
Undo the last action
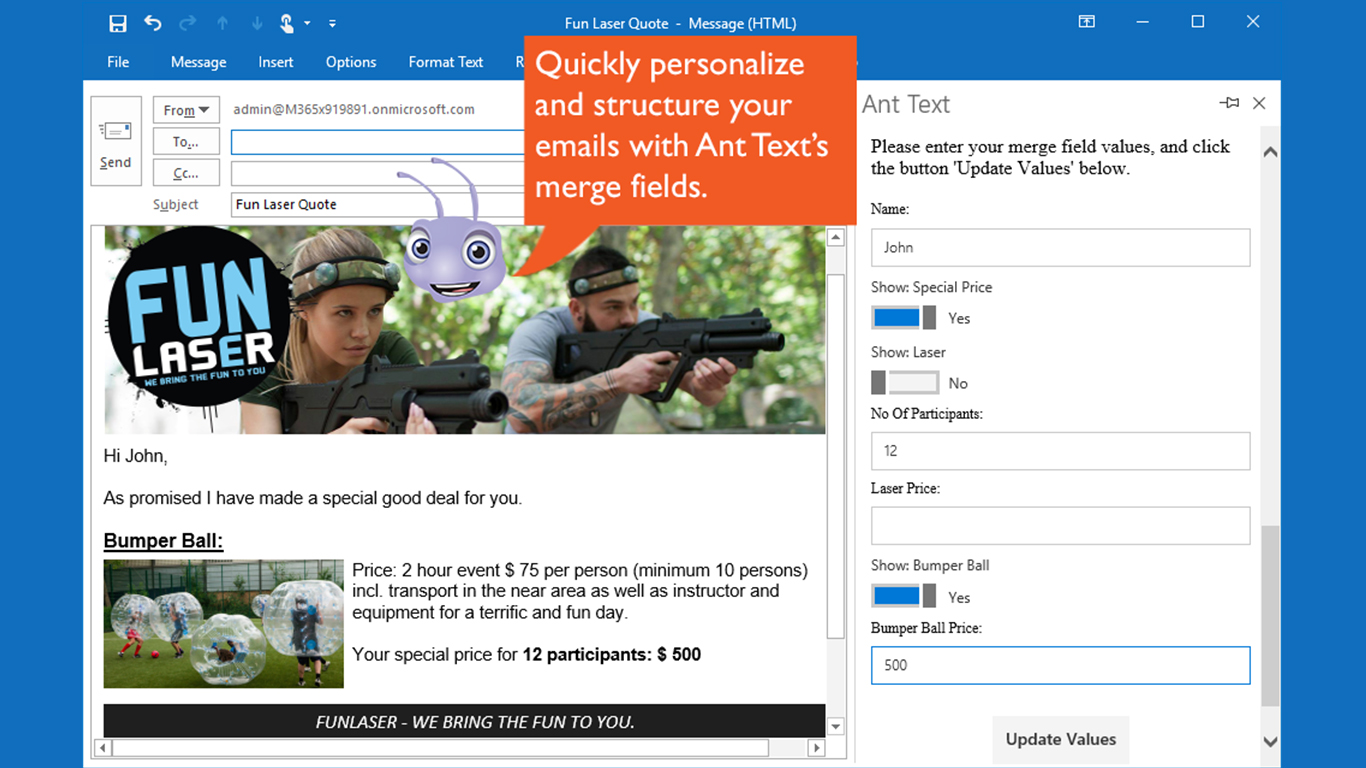153,23
